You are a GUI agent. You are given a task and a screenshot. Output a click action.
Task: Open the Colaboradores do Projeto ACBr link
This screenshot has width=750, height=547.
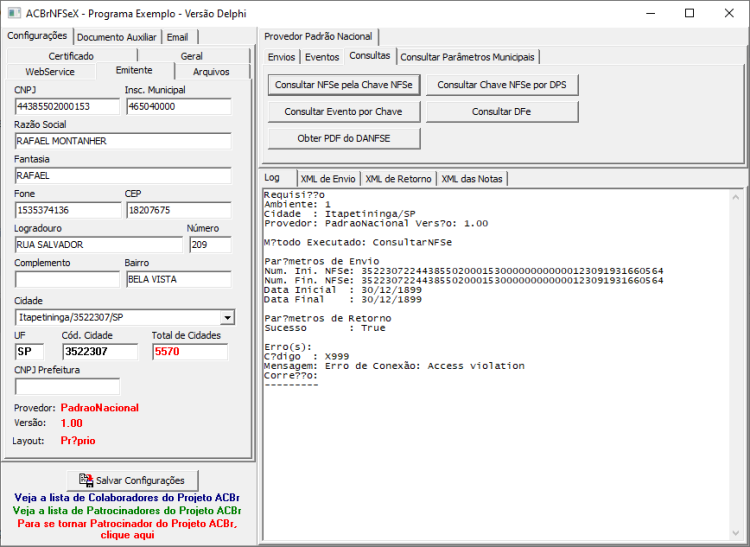click(x=127, y=498)
